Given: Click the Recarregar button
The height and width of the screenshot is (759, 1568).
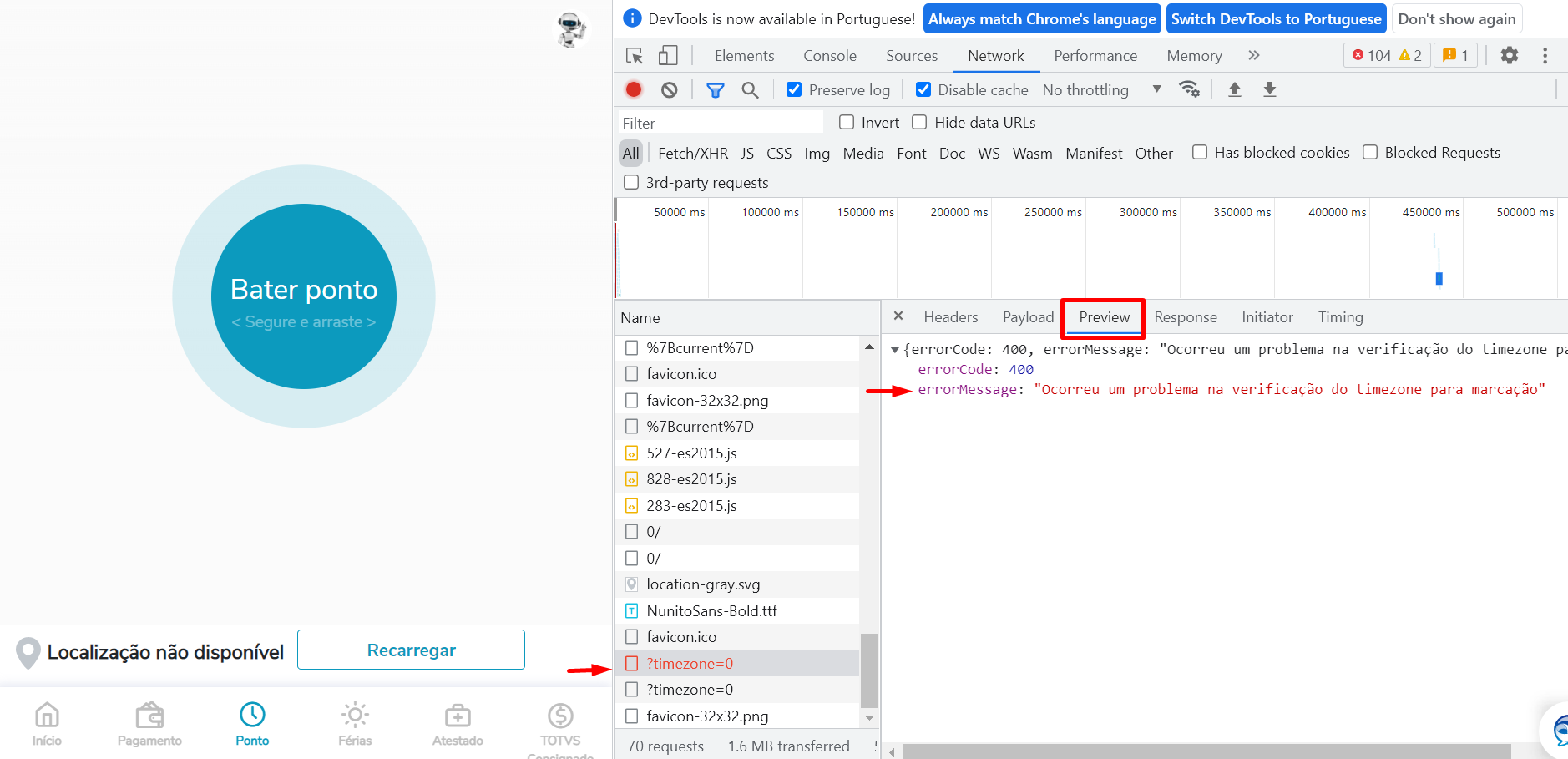Looking at the screenshot, I should pyautogui.click(x=411, y=650).
